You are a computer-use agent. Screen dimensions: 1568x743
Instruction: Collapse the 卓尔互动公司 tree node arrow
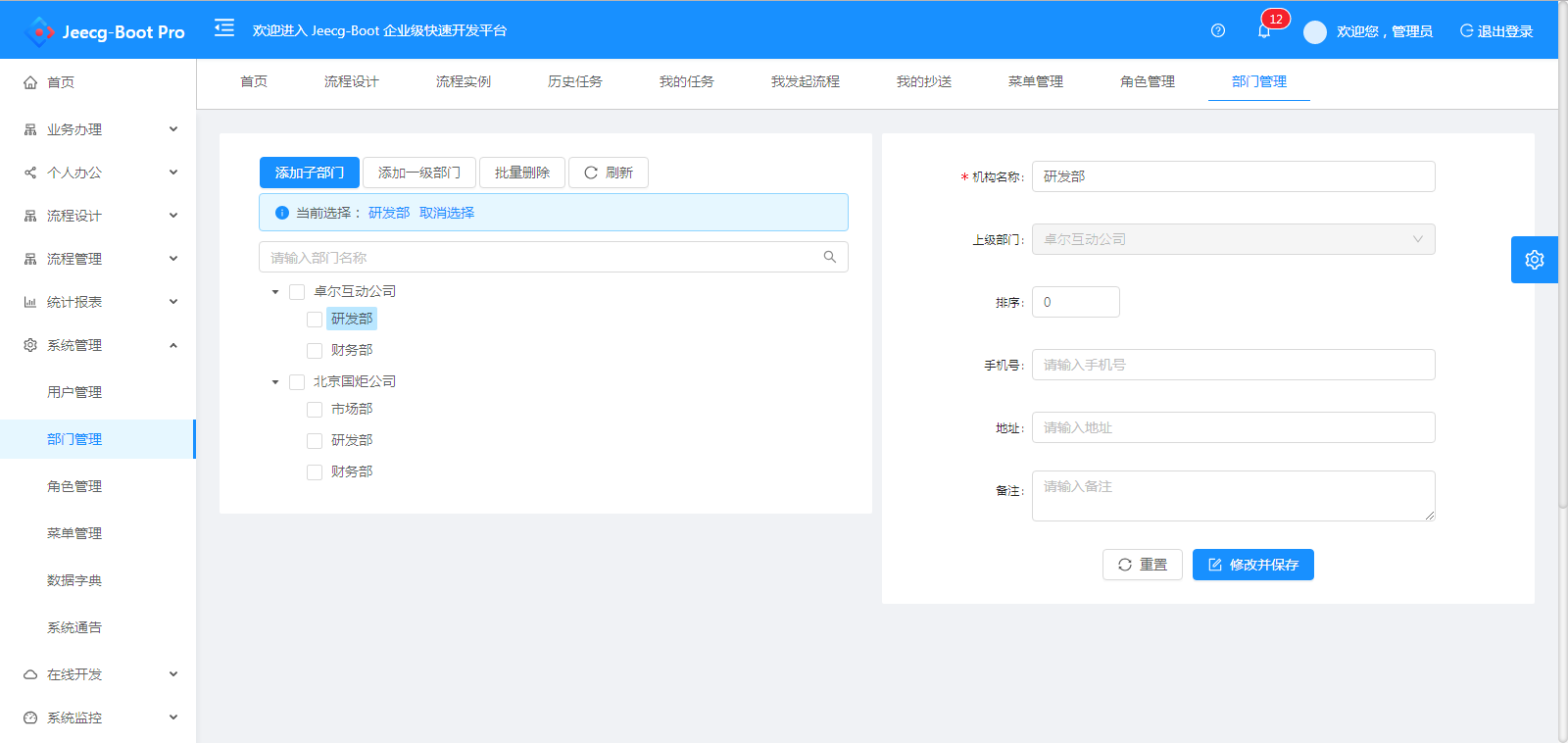[275, 292]
